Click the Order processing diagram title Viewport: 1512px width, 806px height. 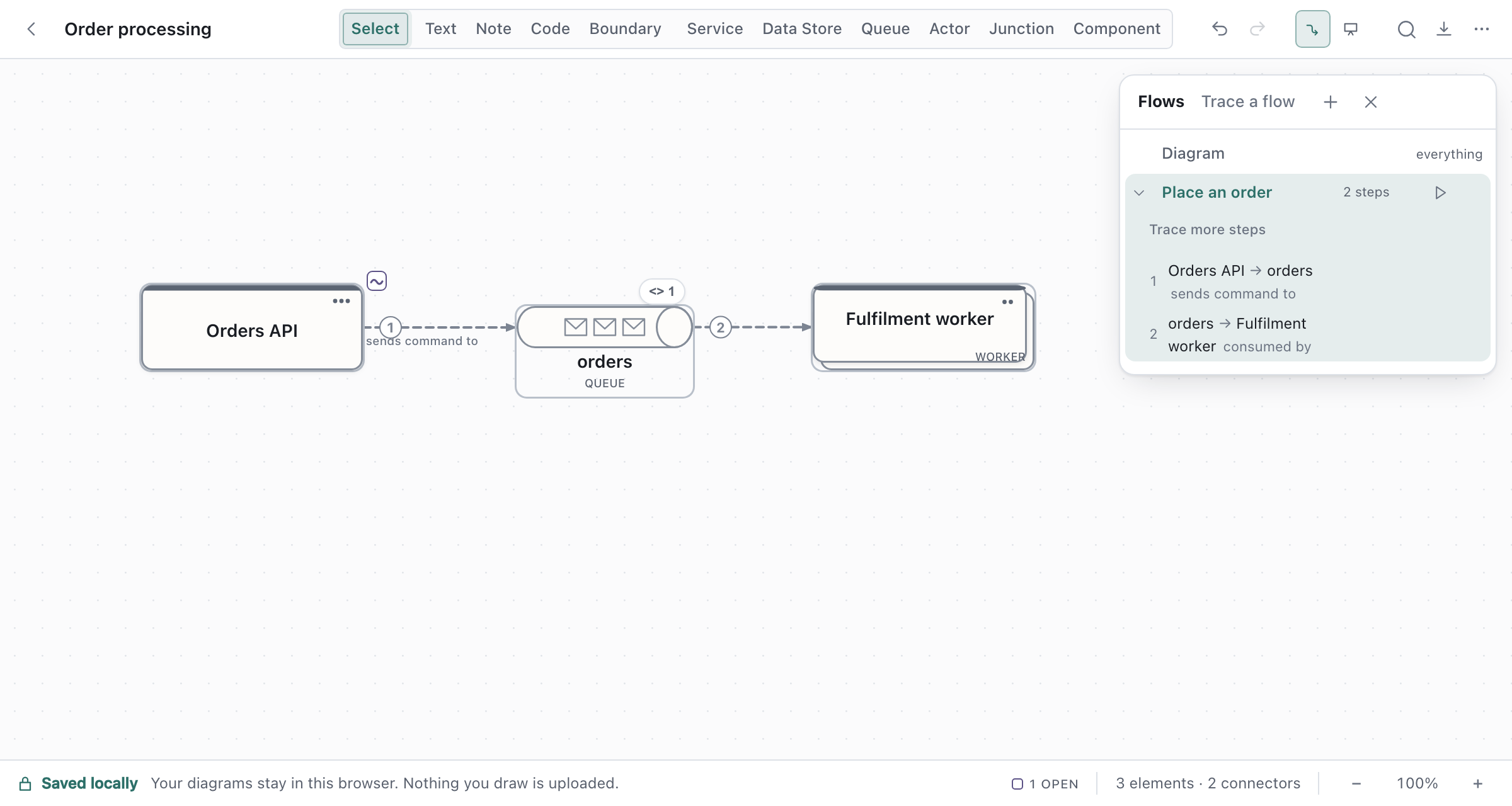137,29
